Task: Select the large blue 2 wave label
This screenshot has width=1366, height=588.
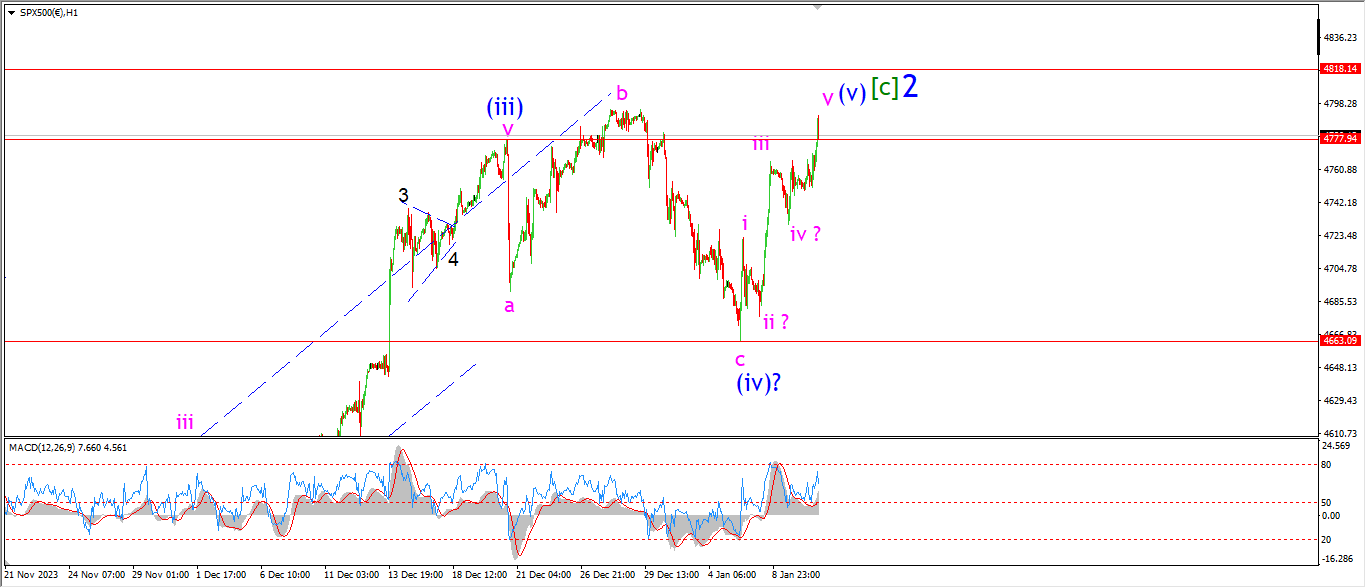Action: point(910,87)
